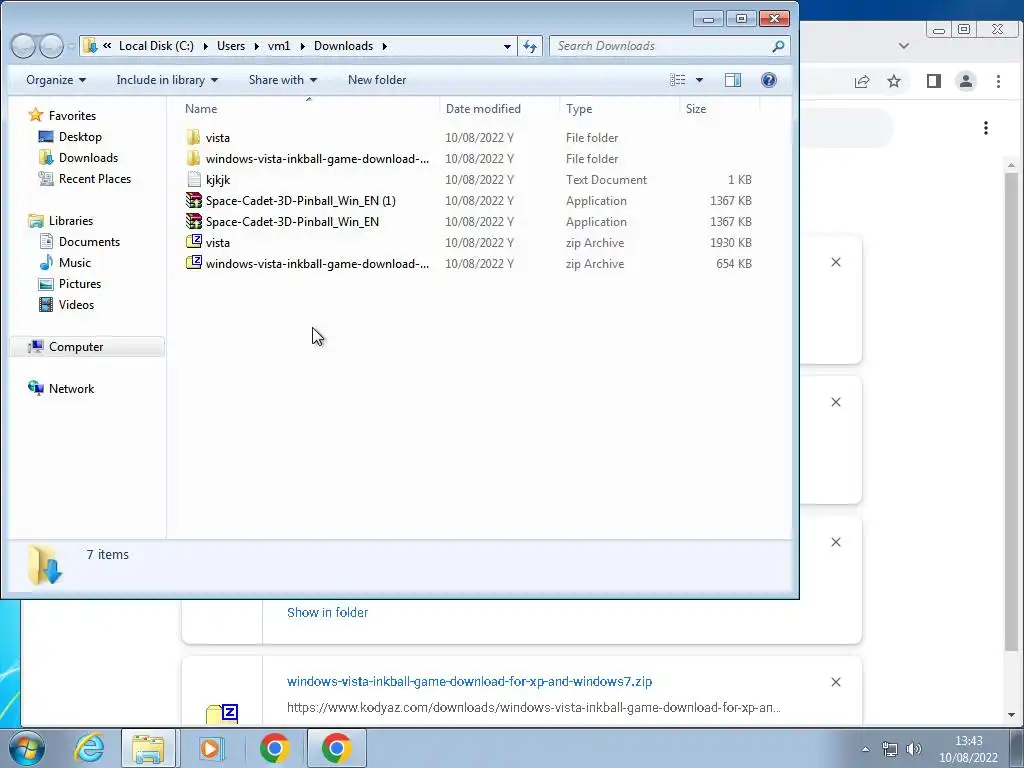Screen dimensions: 1024x768
Task: Select the vista folder icon in file list
Action: tap(193, 138)
